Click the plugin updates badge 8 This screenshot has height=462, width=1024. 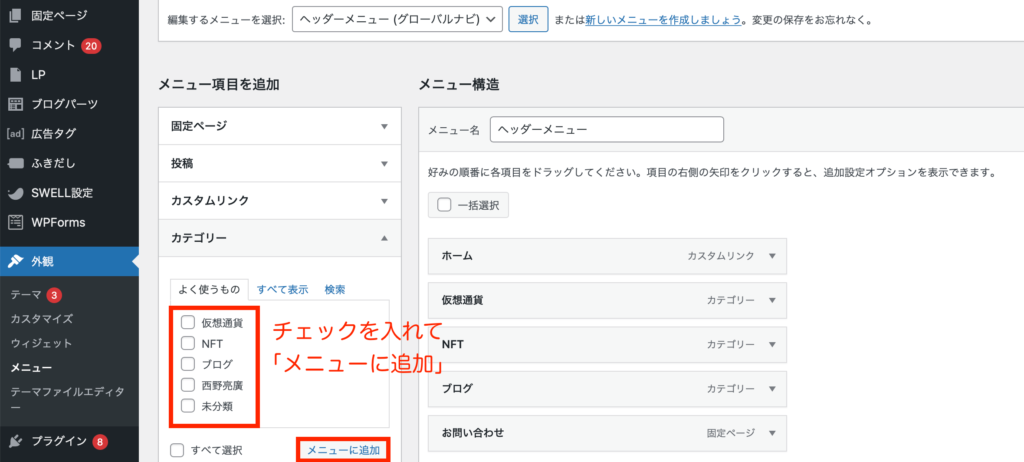99,442
